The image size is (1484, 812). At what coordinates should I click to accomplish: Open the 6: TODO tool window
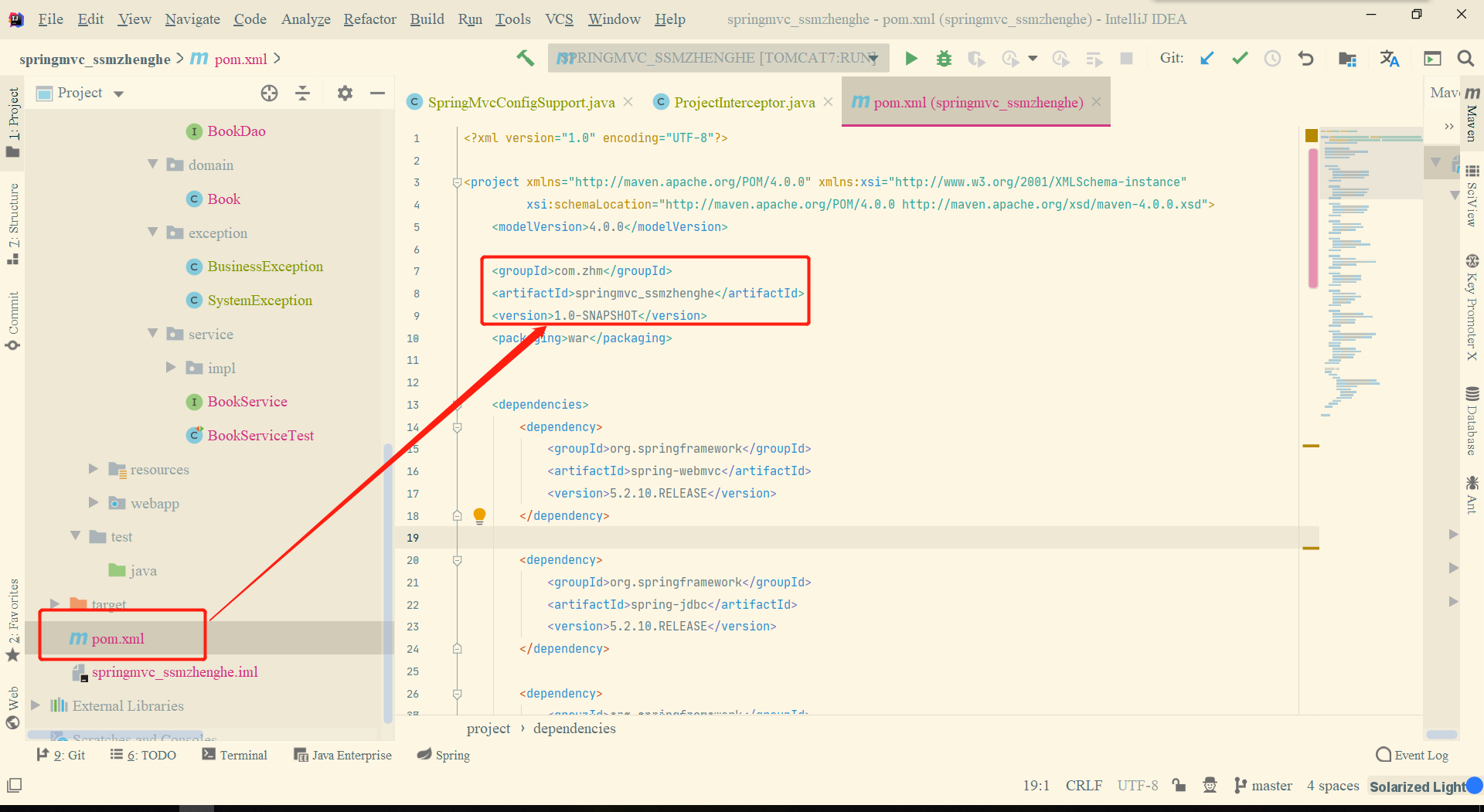(x=144, y=755)
